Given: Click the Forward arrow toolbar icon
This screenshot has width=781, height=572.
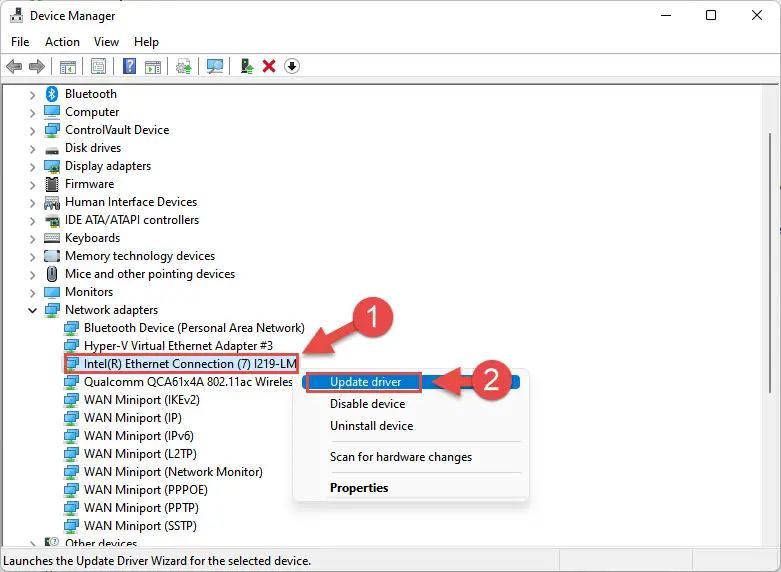Looking at the screenshot, I should 37,66.
